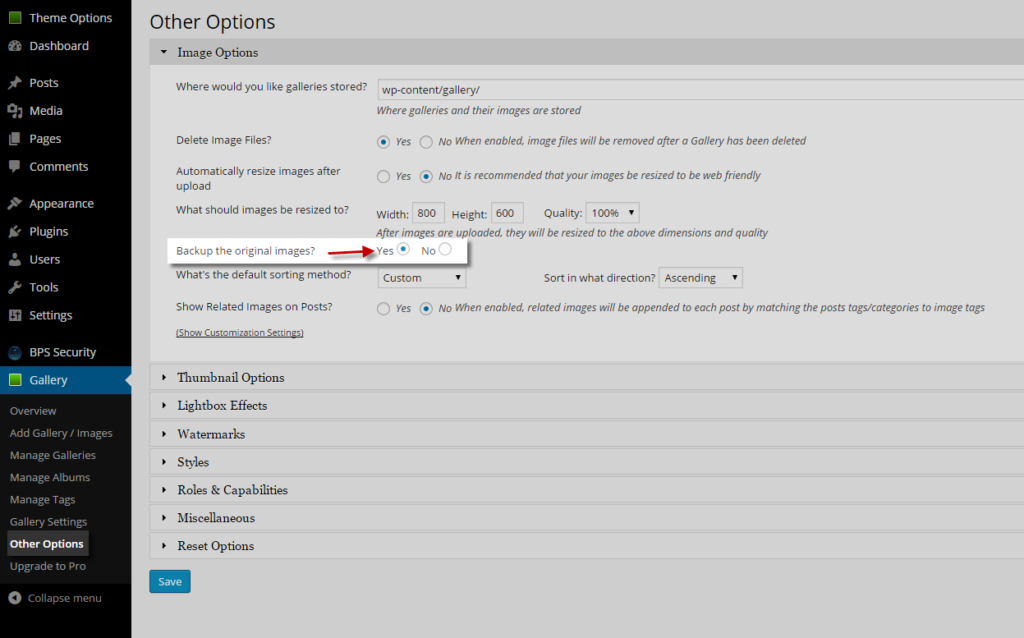Image resolution: width=1024 pixels, height=638 pixels.
Task: Click the Show Customization Settings link
Action: (x=240, y=332)
